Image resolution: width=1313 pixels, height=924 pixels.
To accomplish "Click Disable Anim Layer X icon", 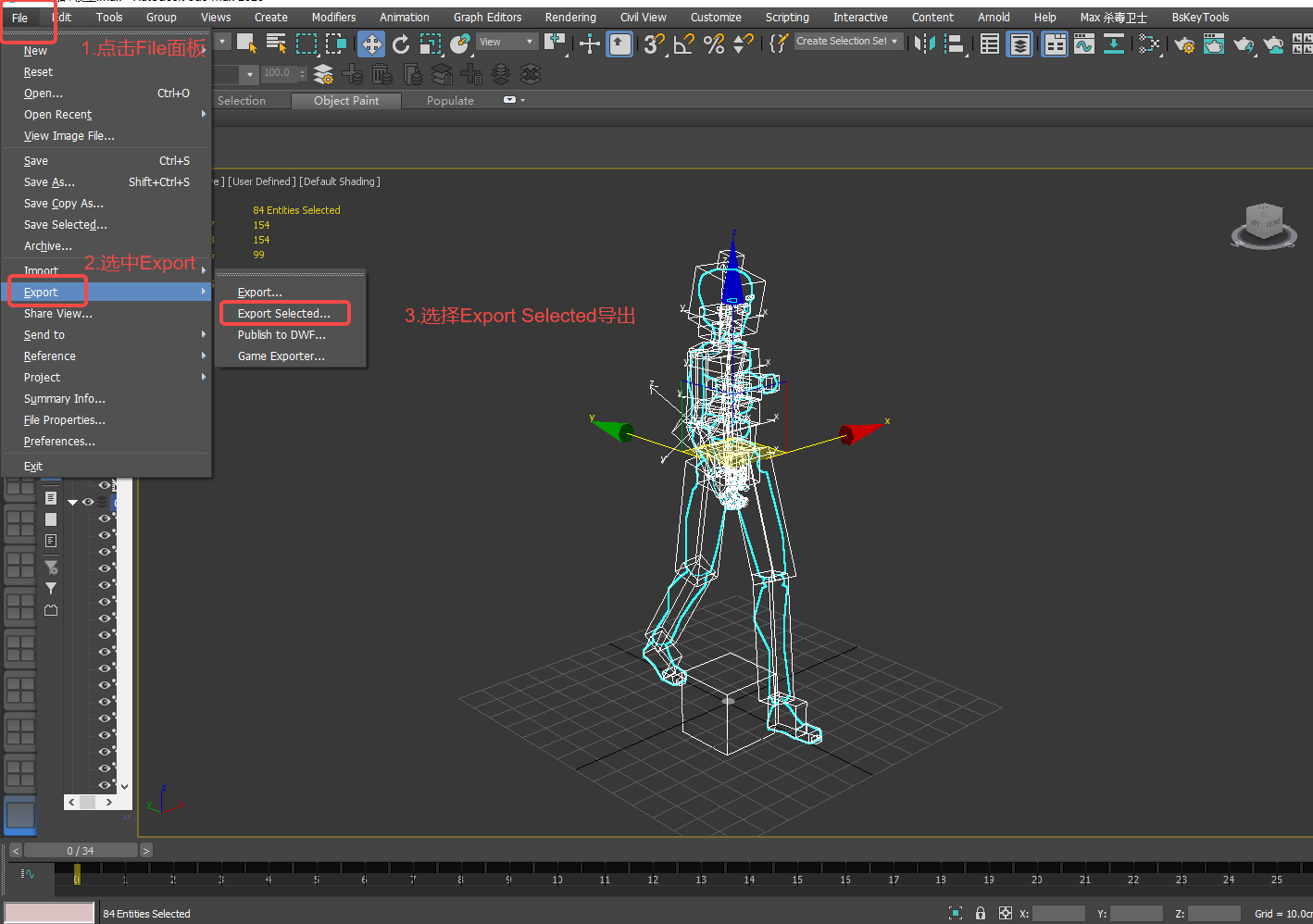I will (531, 74).
